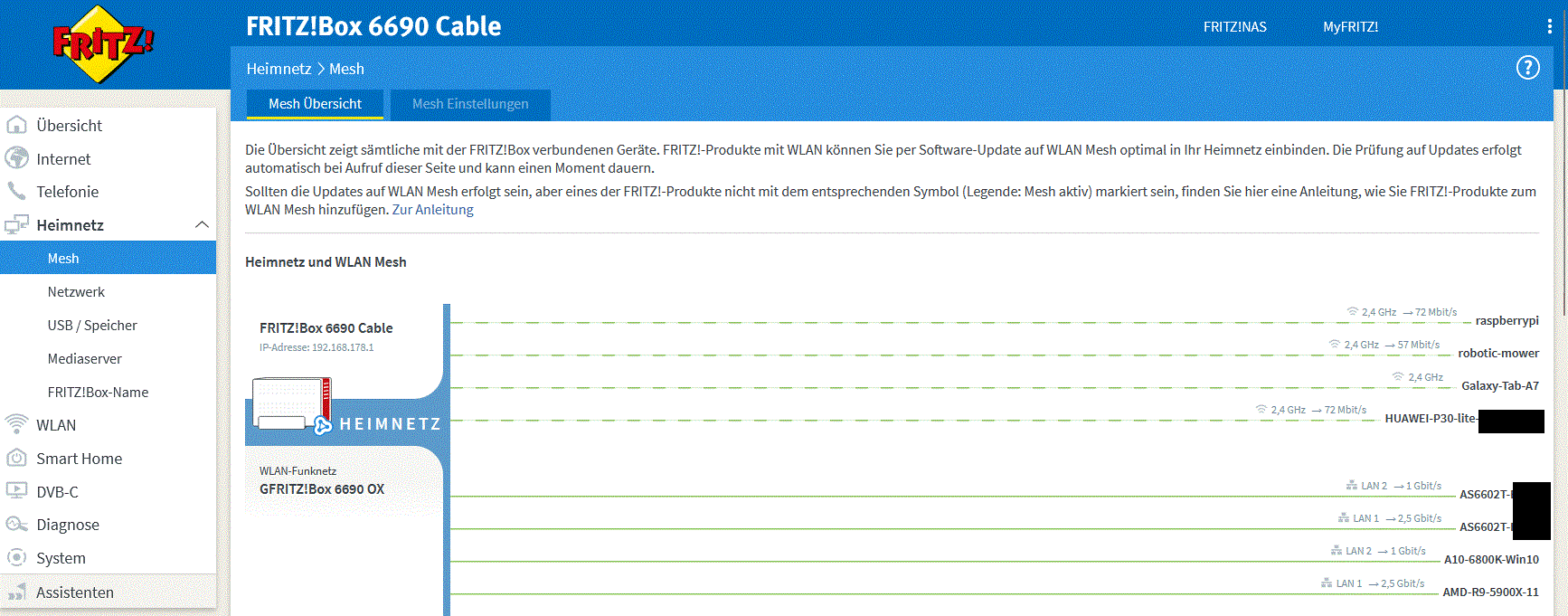This screenshot has width=1568, height=616.
Task: Select Mediaserver submenu item
Action: [108, 358]
